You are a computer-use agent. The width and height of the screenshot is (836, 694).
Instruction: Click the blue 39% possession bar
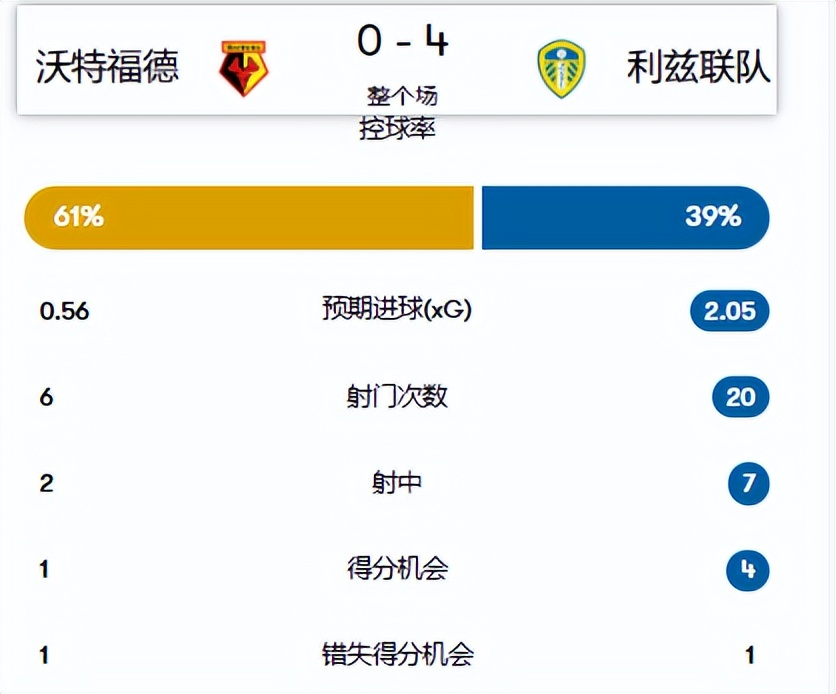(x=626, y=217)
